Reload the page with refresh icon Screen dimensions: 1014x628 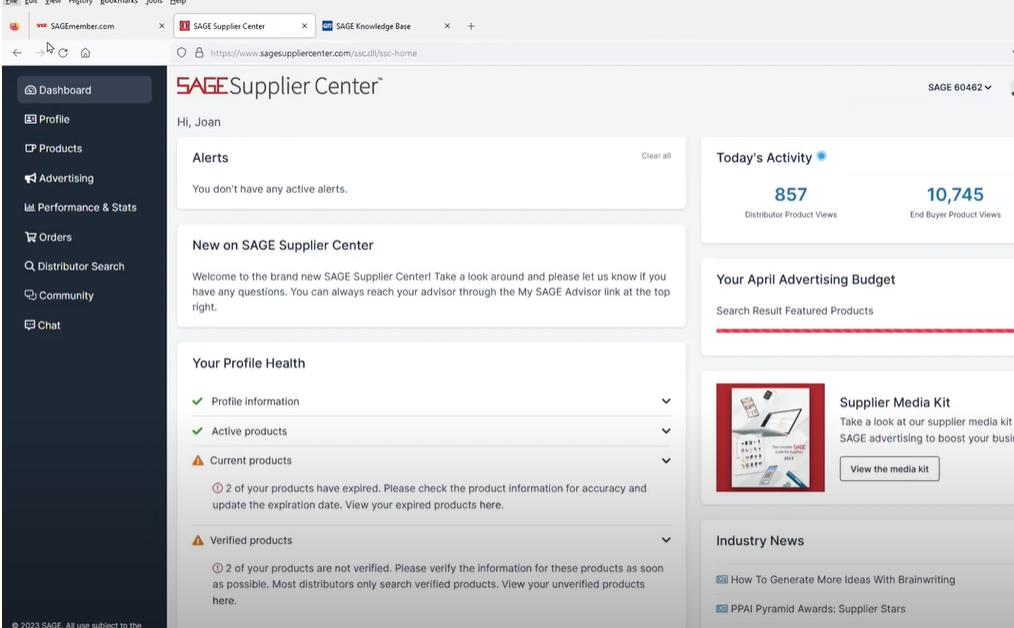point(63,53)
